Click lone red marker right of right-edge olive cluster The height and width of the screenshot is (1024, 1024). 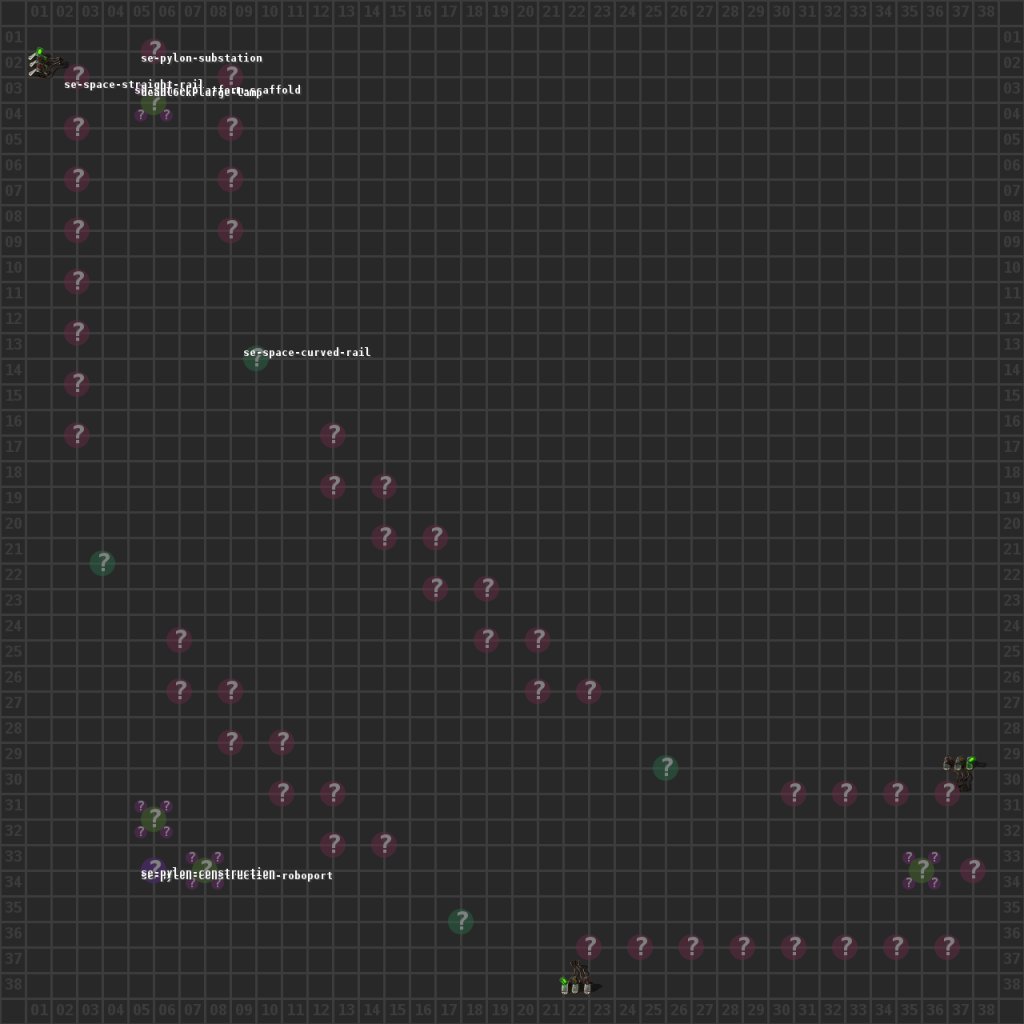[973, 871]
